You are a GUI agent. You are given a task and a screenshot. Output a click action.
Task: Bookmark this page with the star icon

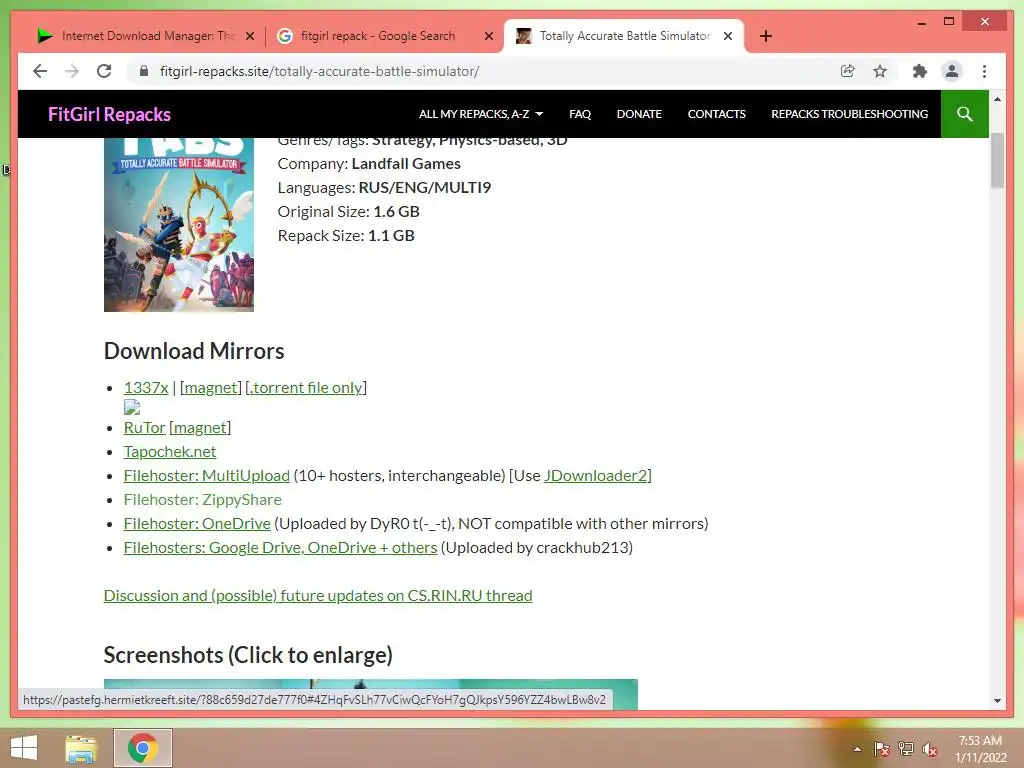tap(880, 71)
